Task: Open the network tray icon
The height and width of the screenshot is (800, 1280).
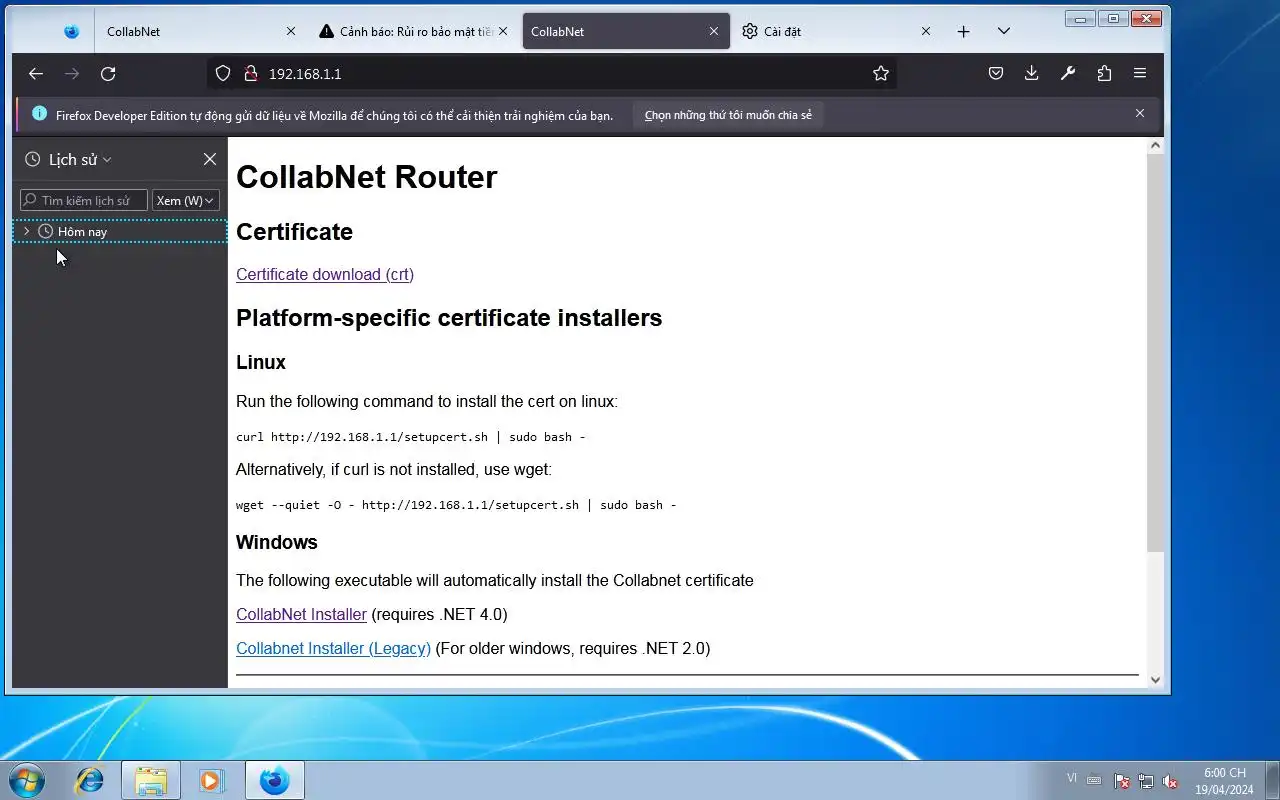Action: click(1146, 781)
